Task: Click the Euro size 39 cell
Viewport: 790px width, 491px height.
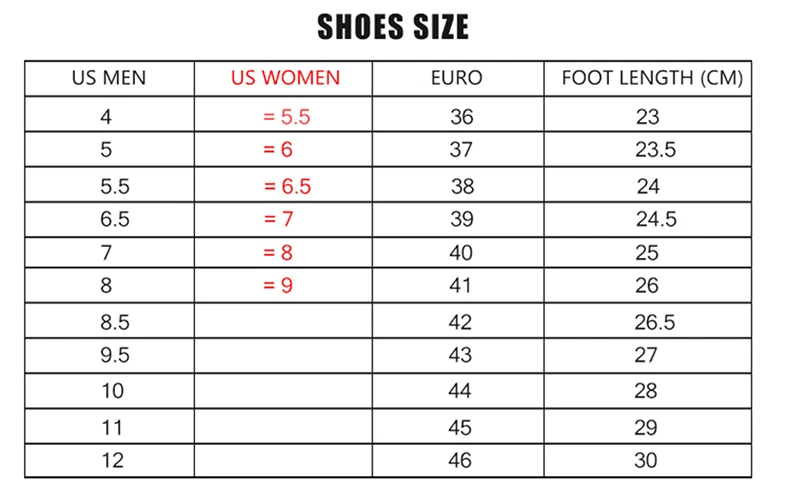Action: [458, 220]
